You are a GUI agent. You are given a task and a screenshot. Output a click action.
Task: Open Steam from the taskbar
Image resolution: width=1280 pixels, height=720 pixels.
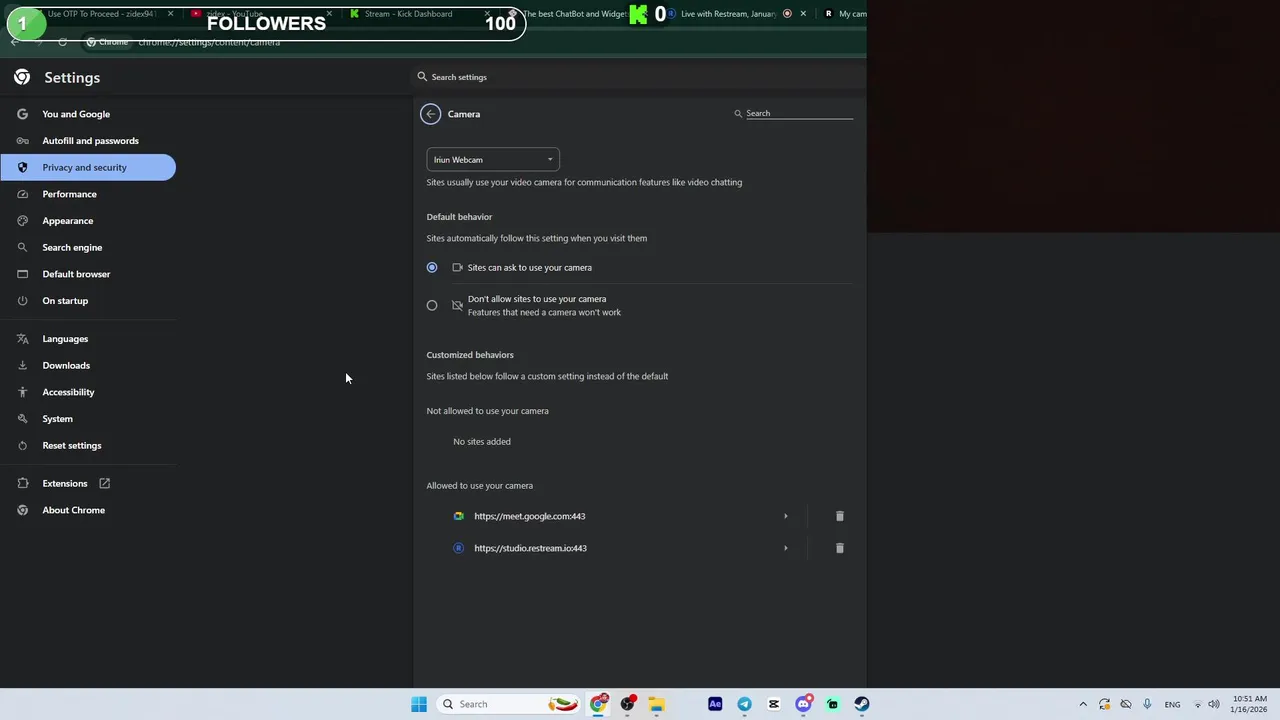(861, 704)
